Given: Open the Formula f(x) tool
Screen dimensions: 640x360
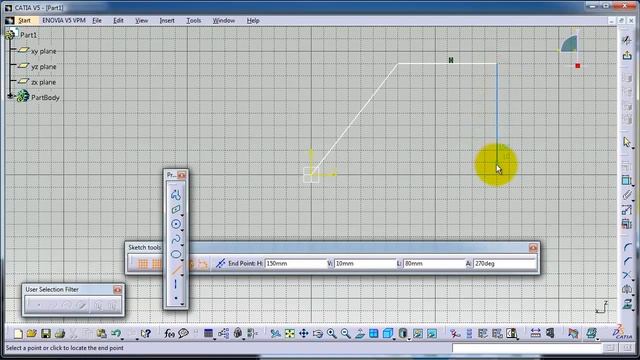Looking at the screenshot, I should coord(169,333).
